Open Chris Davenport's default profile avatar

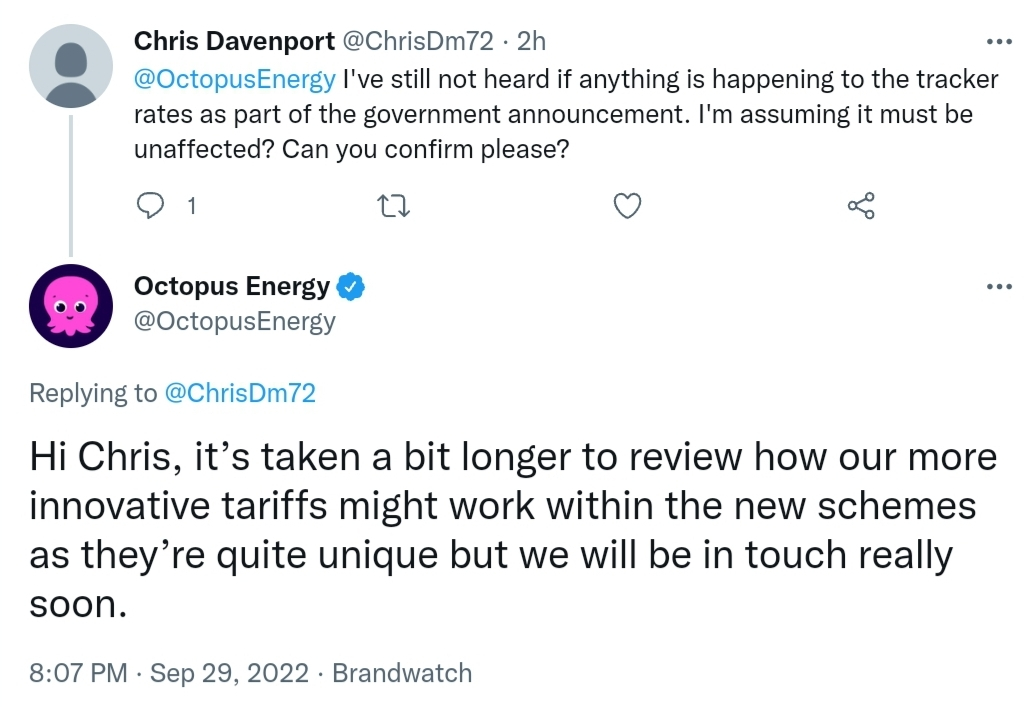71,66
